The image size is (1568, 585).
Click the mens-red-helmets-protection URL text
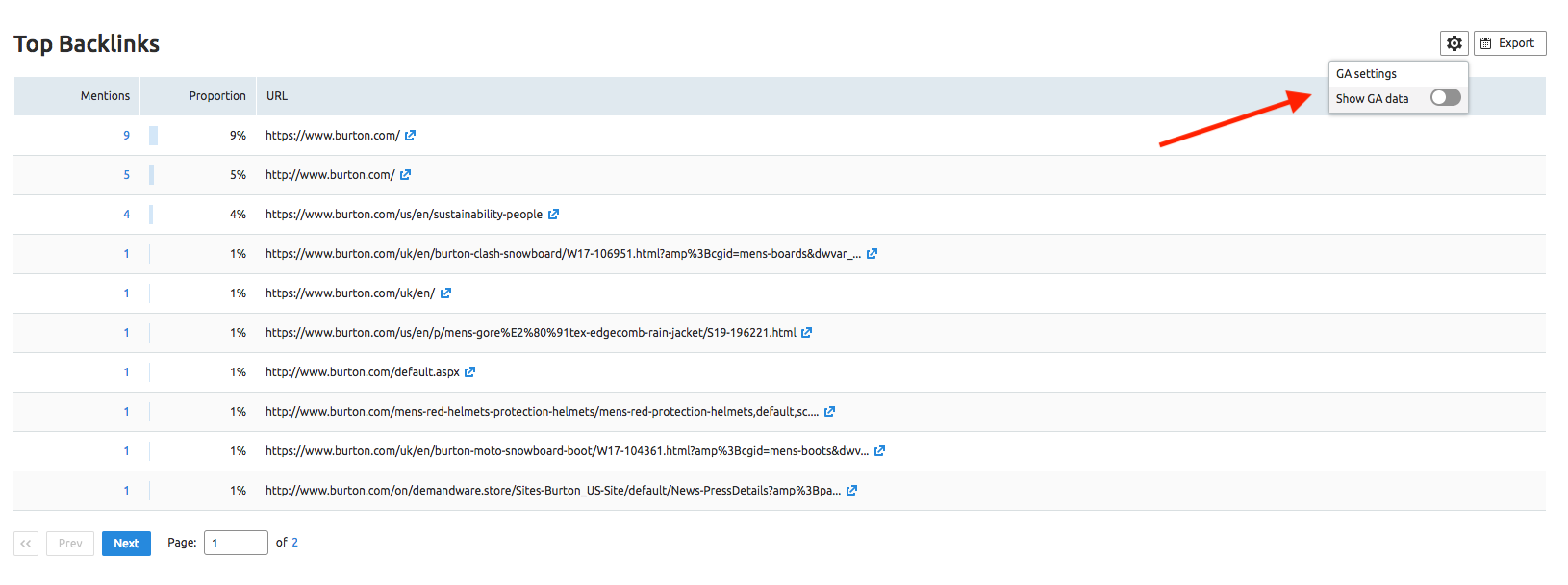click(543, 412)
